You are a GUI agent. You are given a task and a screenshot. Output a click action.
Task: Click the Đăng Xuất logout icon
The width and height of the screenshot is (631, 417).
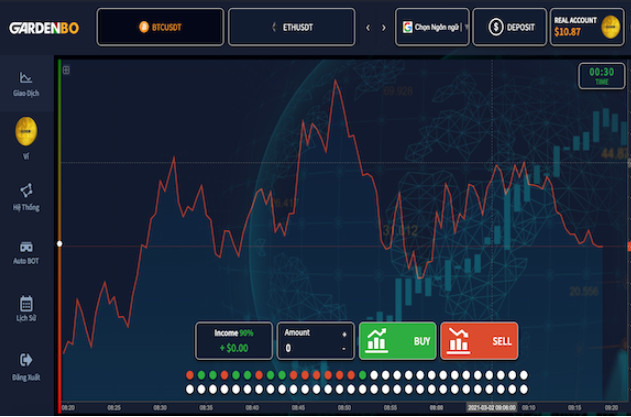click(26, 359)
